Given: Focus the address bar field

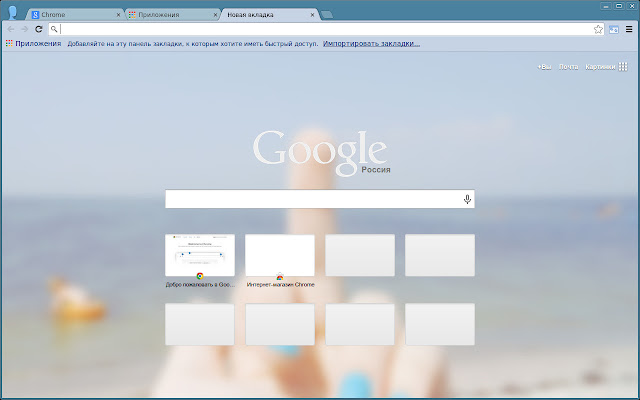Looking at the screenshot, I should tap(326, 29).
